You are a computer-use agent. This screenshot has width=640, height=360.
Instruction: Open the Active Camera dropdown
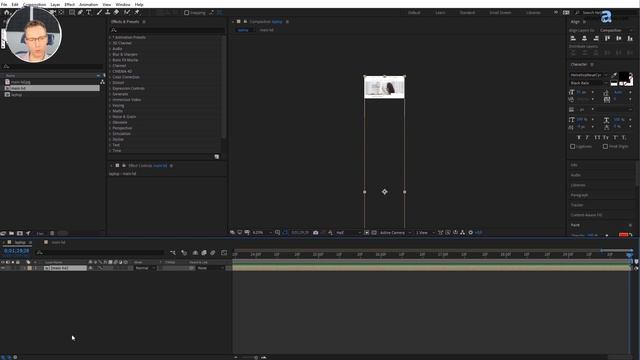pyautogui.click(x=395, y=233)
